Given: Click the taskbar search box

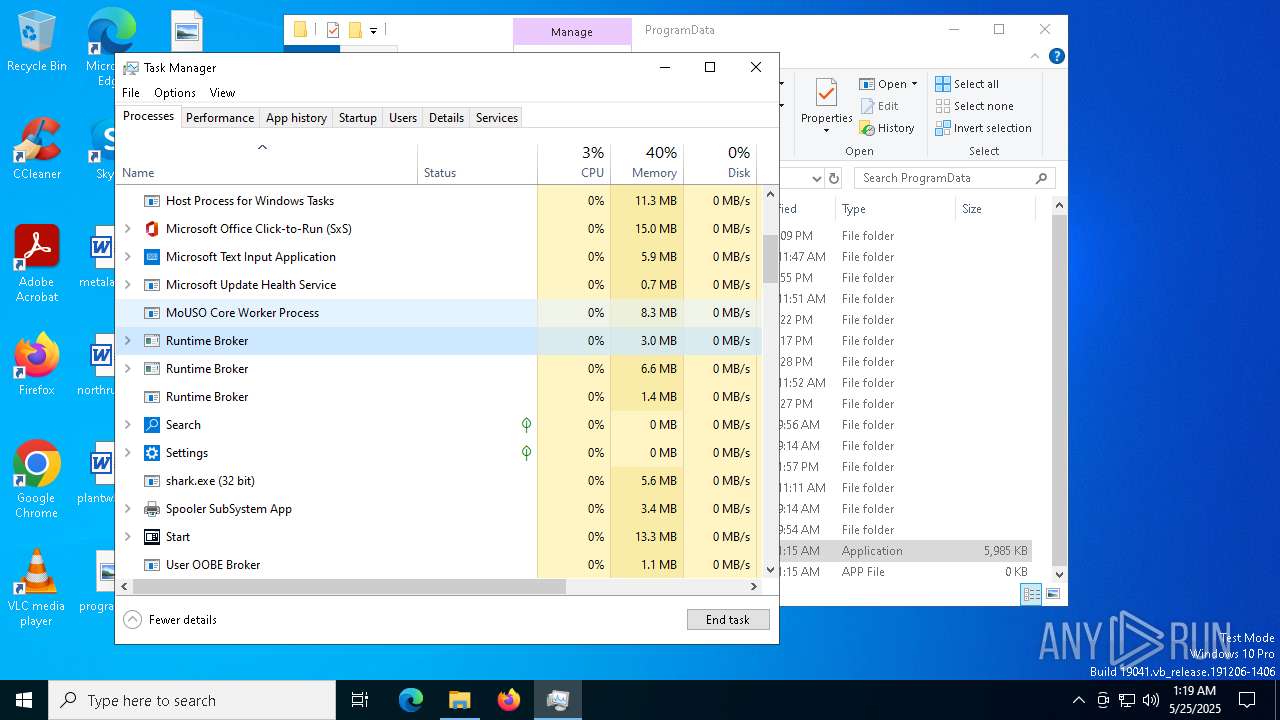Looking at the screenshot, I should [192, 700].
